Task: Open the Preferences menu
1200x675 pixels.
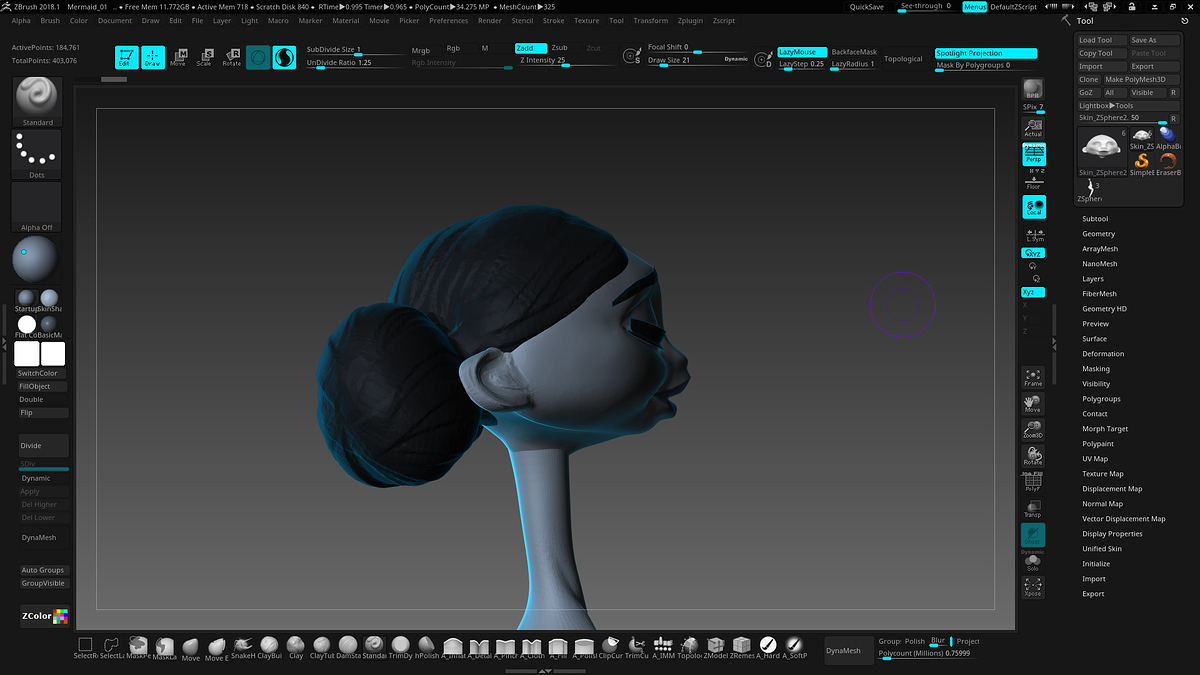Action: [x=449, y=21]
